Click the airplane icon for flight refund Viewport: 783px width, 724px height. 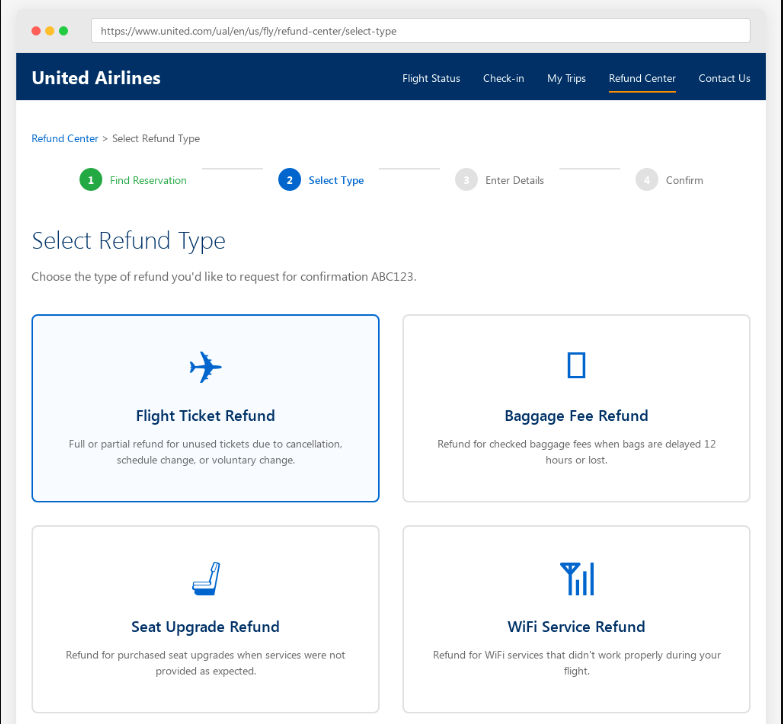click(x=205, y=367)
